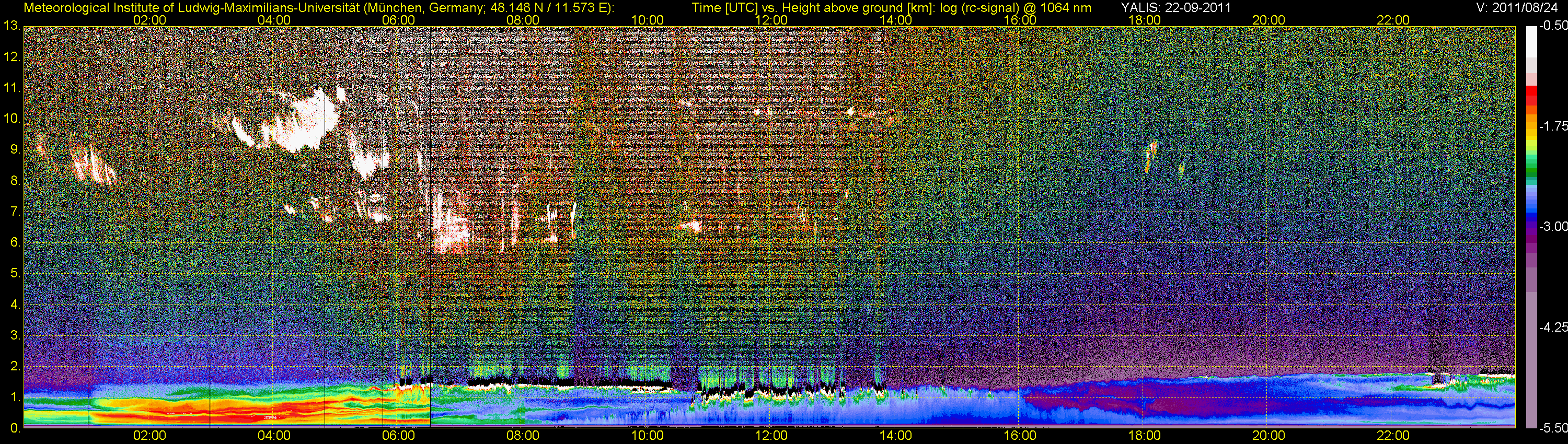Click the 16:00 label on the top time axis
The height and width of the screenshot is (444, 1568).
(x=1020, y=20)
